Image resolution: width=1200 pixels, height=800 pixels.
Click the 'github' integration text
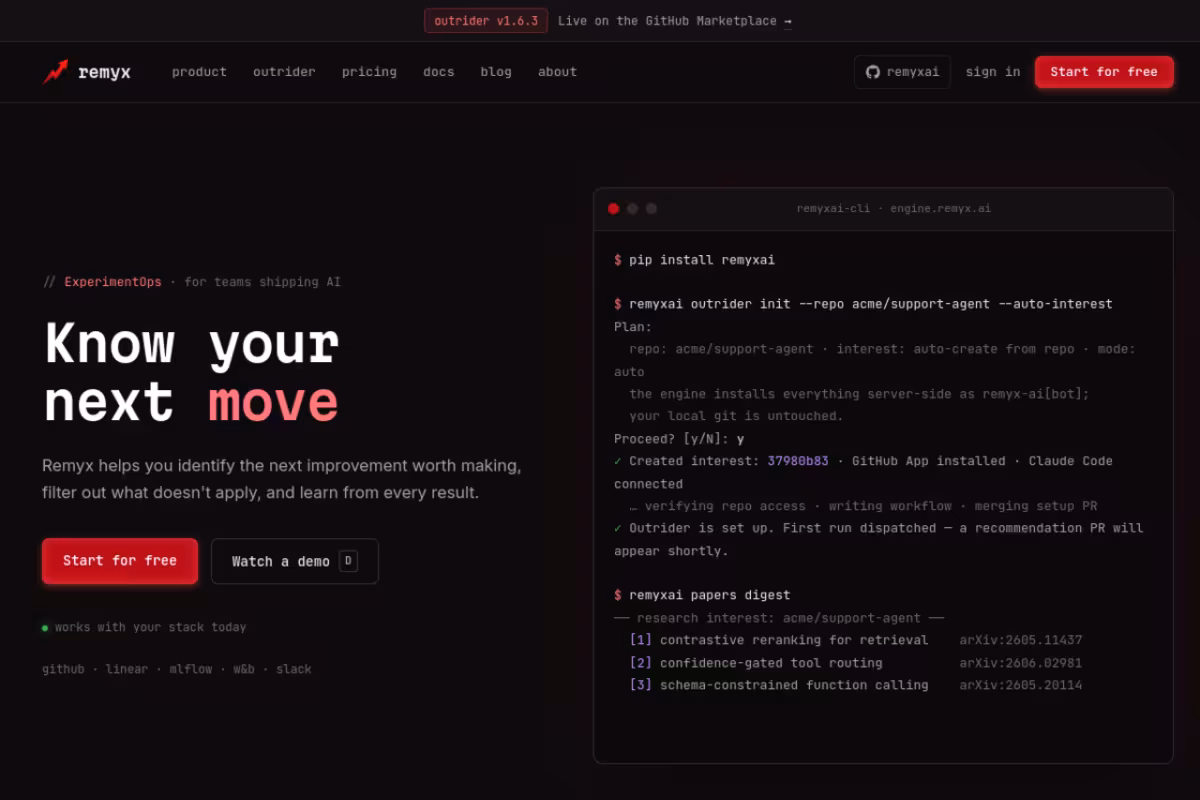tap(63, 669)
